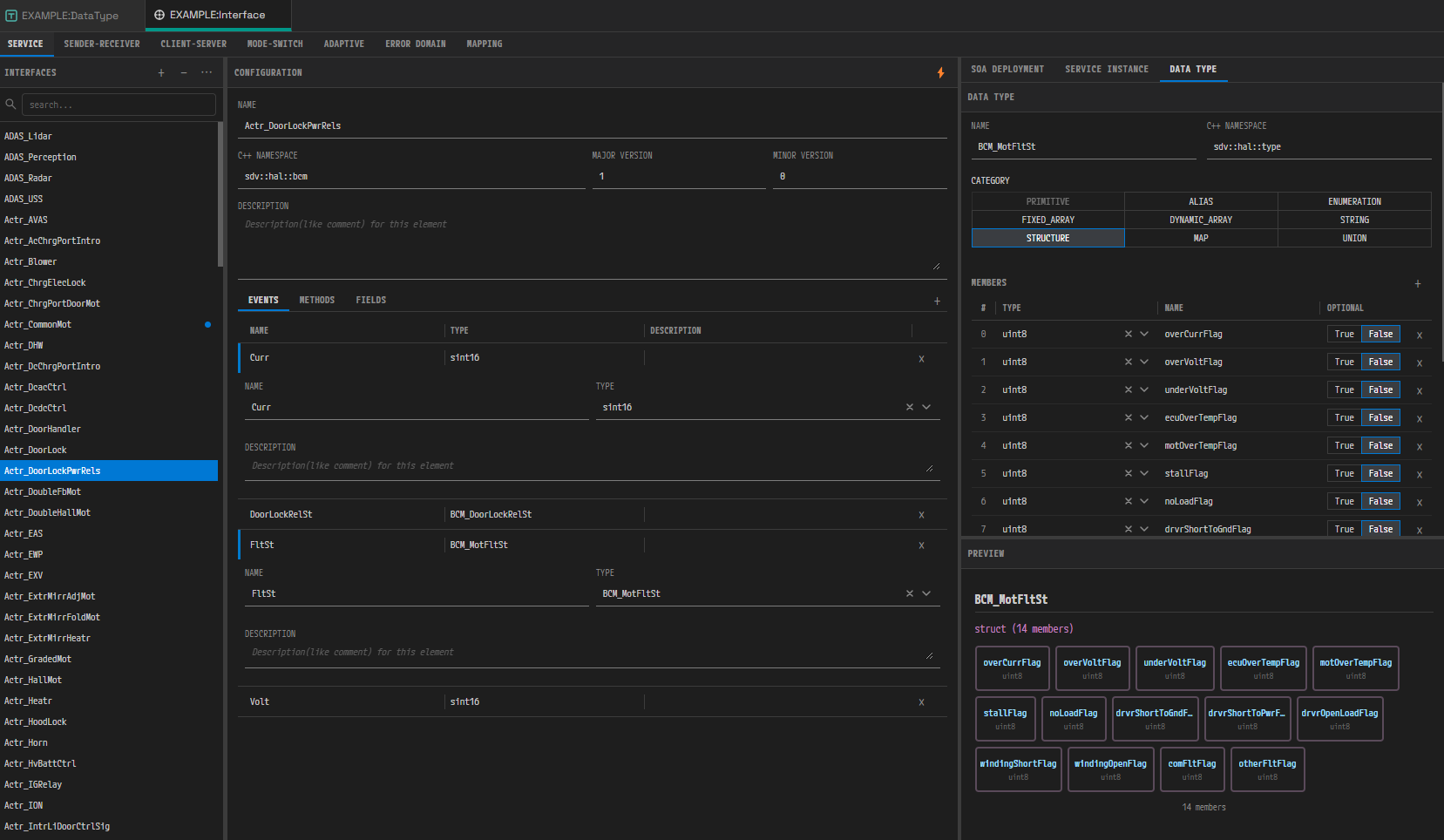Click the otherFltFlag card in preview

click(x=1268, y=769)
